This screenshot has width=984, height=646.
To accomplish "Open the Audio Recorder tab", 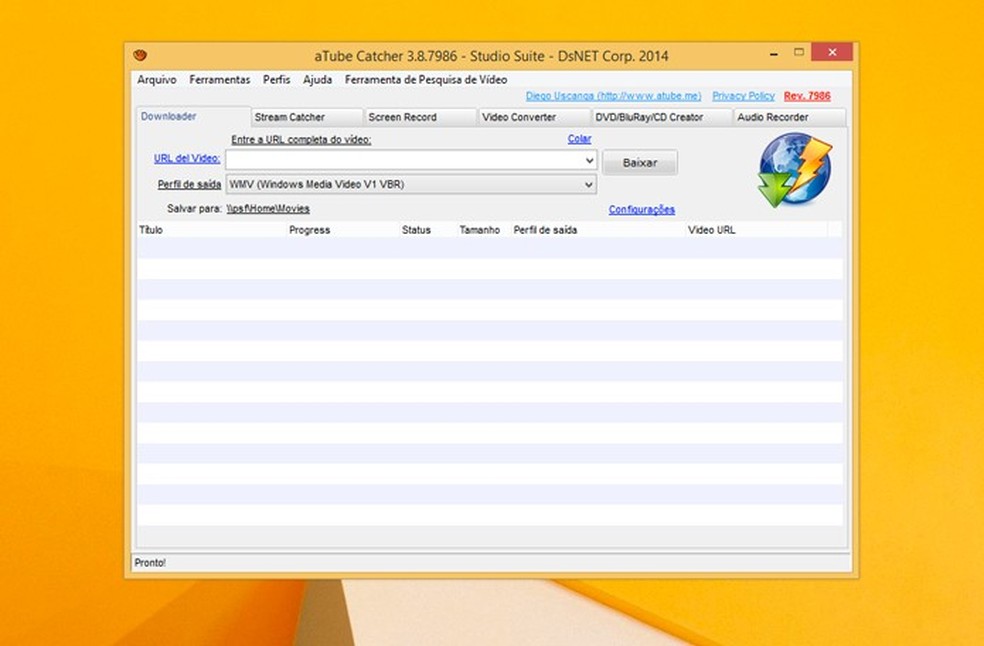I will click(773, 117).
